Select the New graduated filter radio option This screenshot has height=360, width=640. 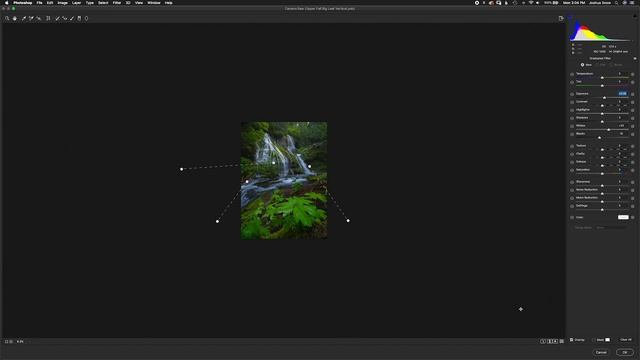pyautogui.click(x=582, y=65)
